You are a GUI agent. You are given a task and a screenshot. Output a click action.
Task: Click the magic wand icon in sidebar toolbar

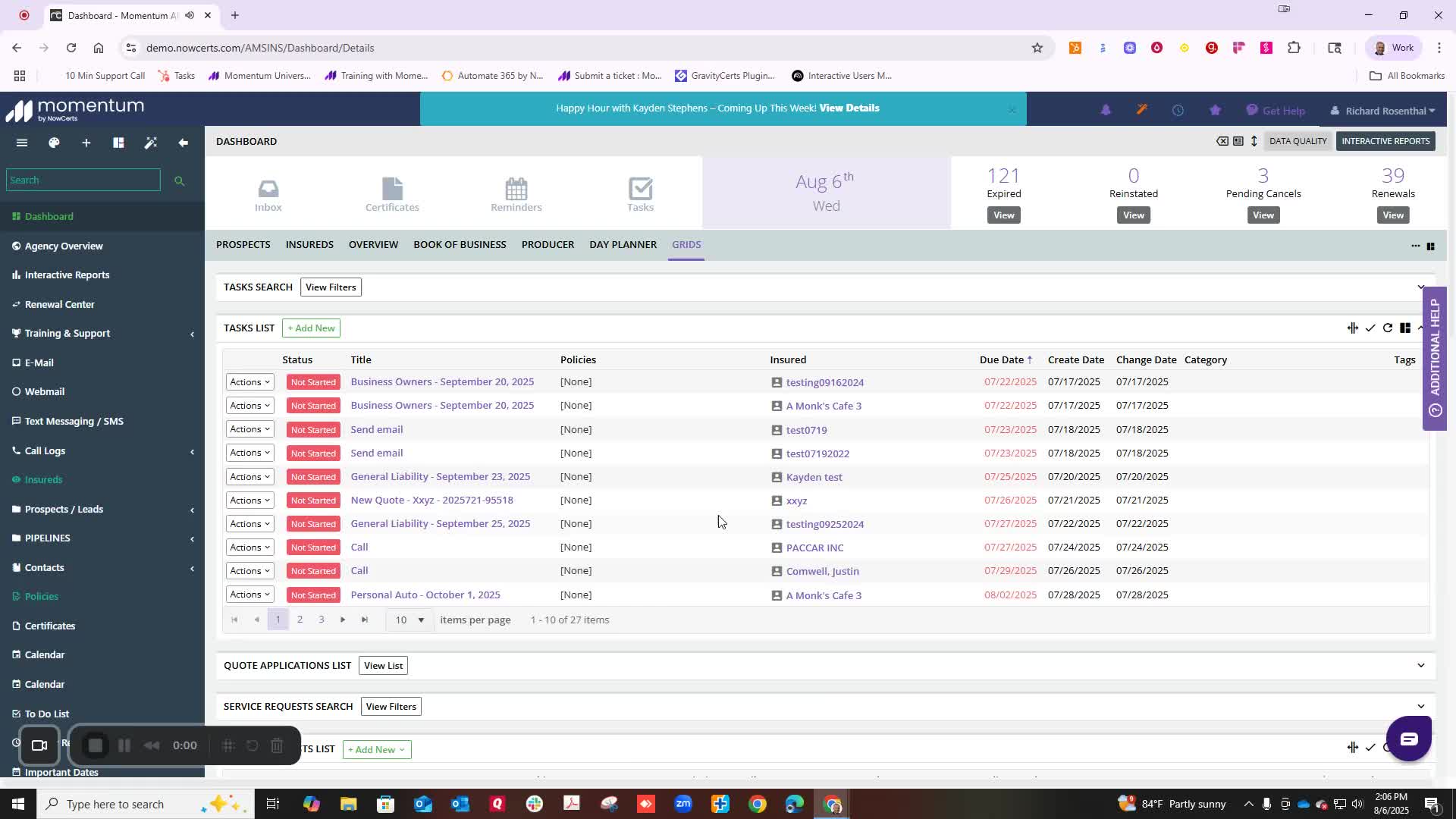coord(151,143)
